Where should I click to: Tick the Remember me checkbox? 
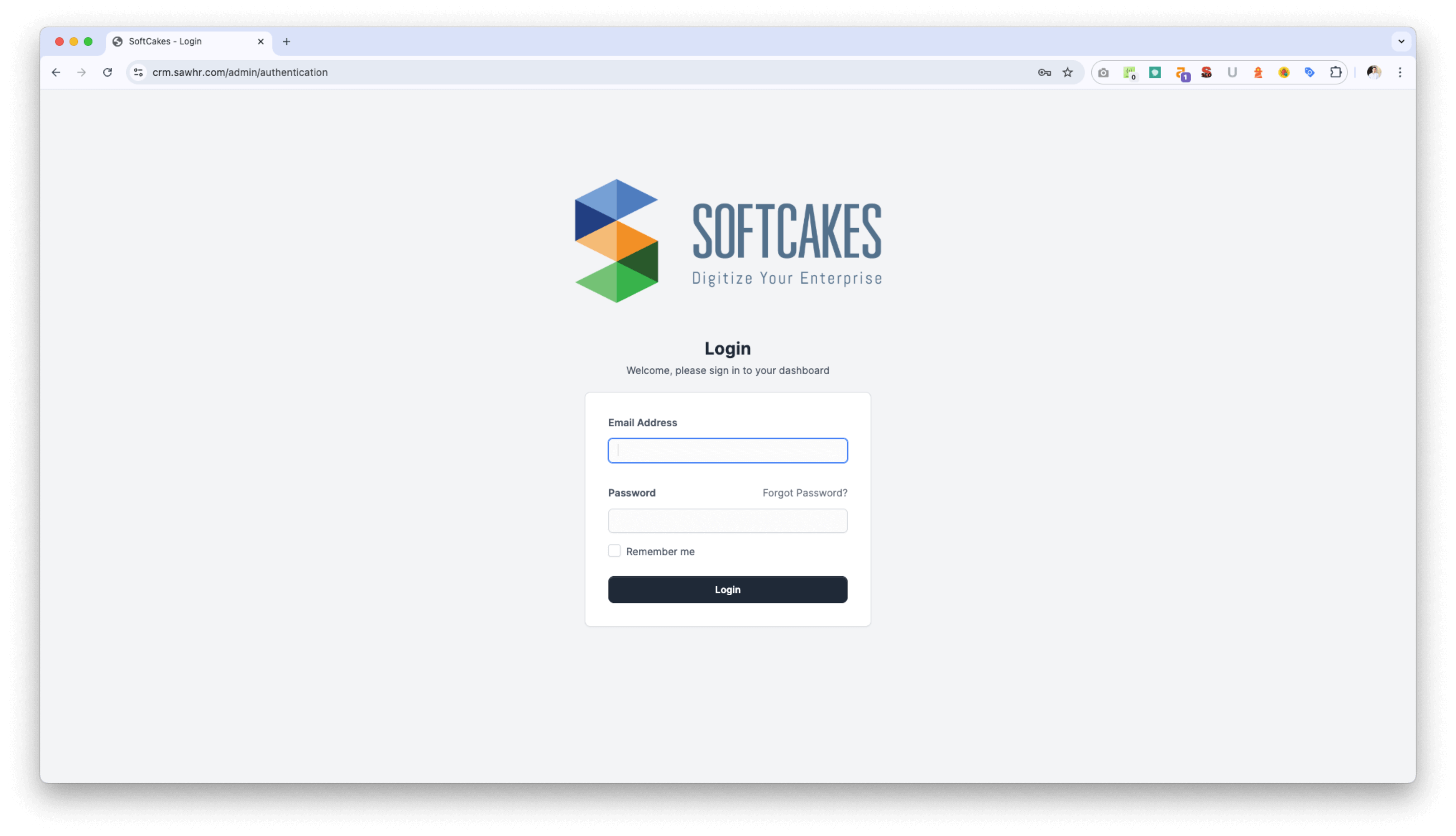click(x=614, y=551)
